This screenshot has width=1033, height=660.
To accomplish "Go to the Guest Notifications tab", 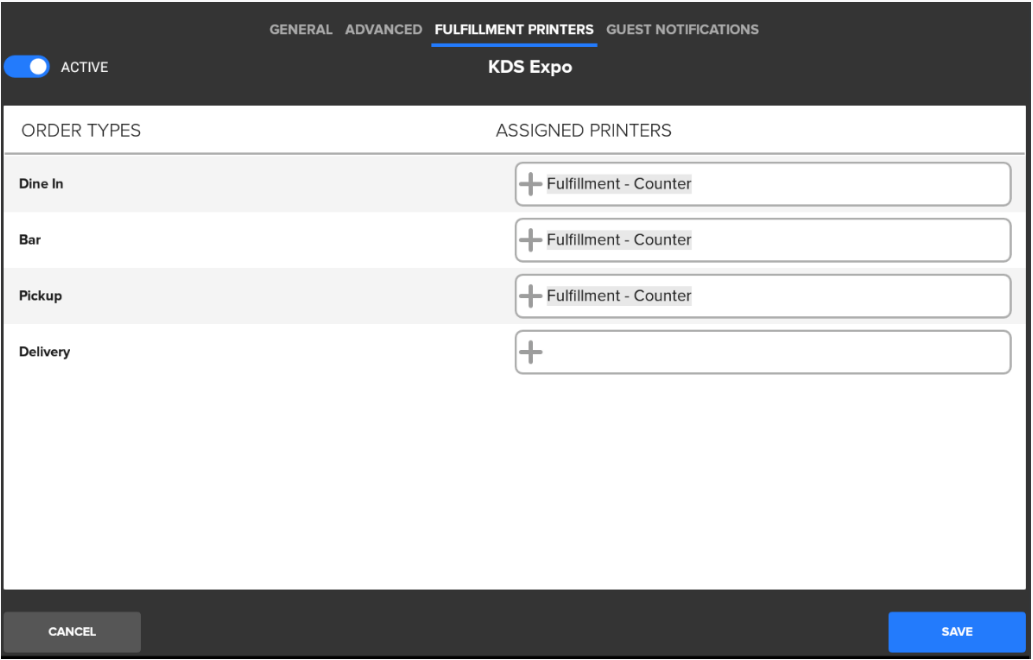I will click(682, 29).
